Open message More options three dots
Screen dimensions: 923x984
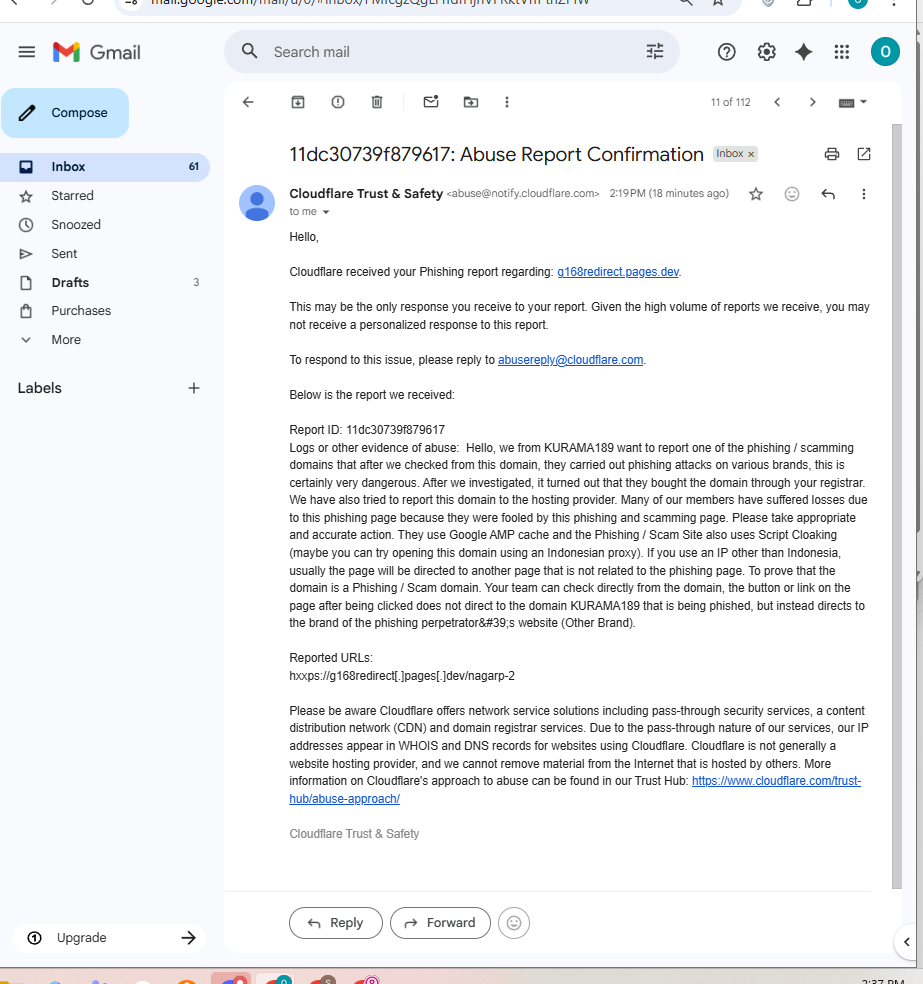[863, 194]
